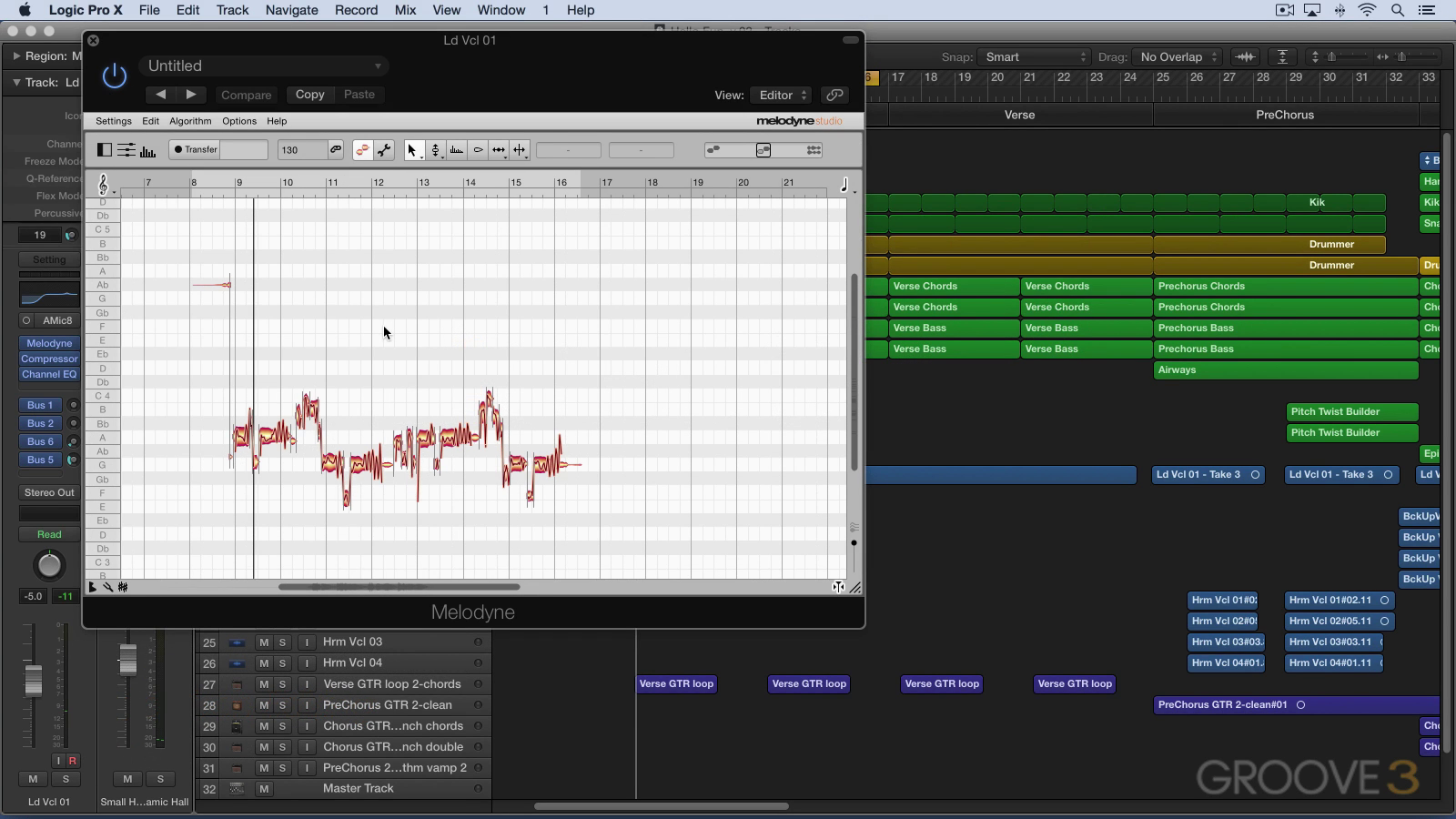Adjust the Ld Vcl 01 volume fader
Screen dimensions: 1456x819
(x=33, y=681)
